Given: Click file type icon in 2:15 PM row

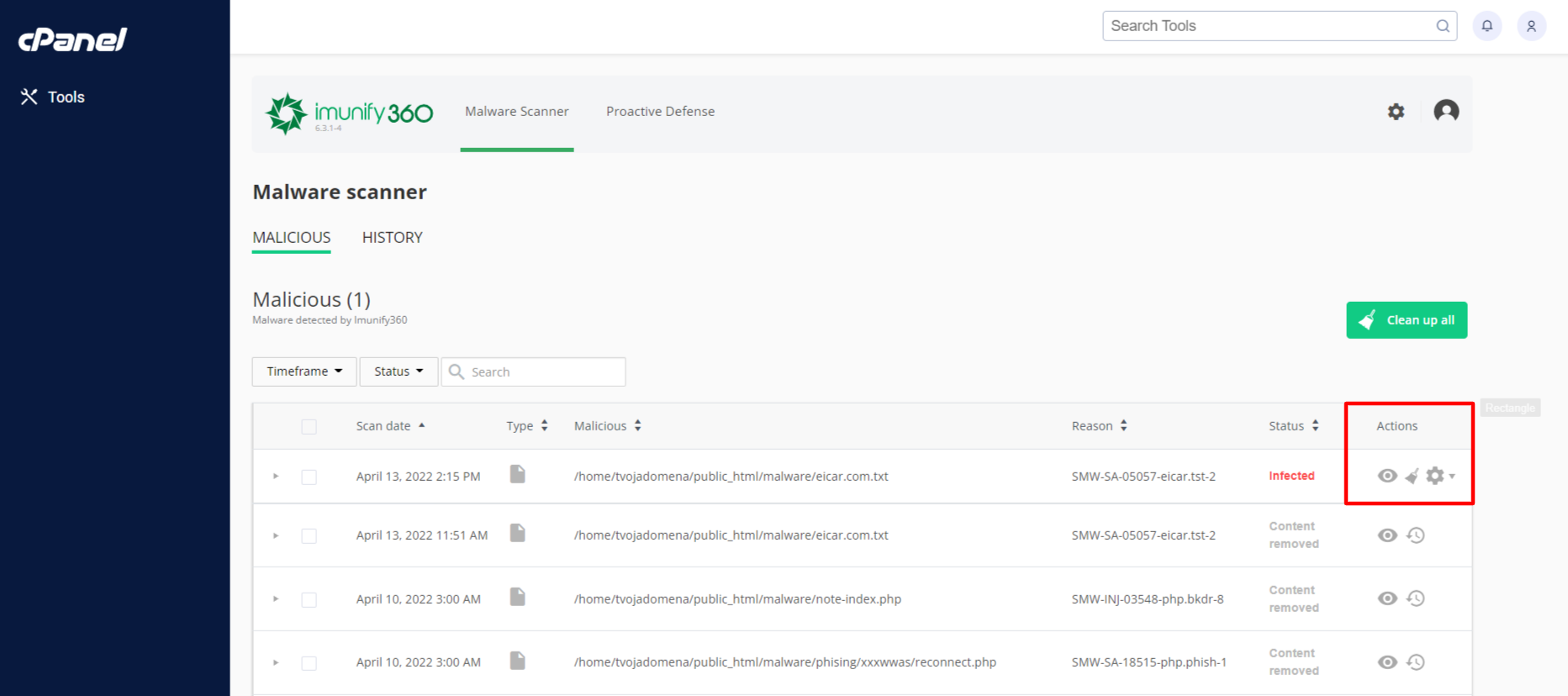Looking at the screenshot, I should pos(518,474).
